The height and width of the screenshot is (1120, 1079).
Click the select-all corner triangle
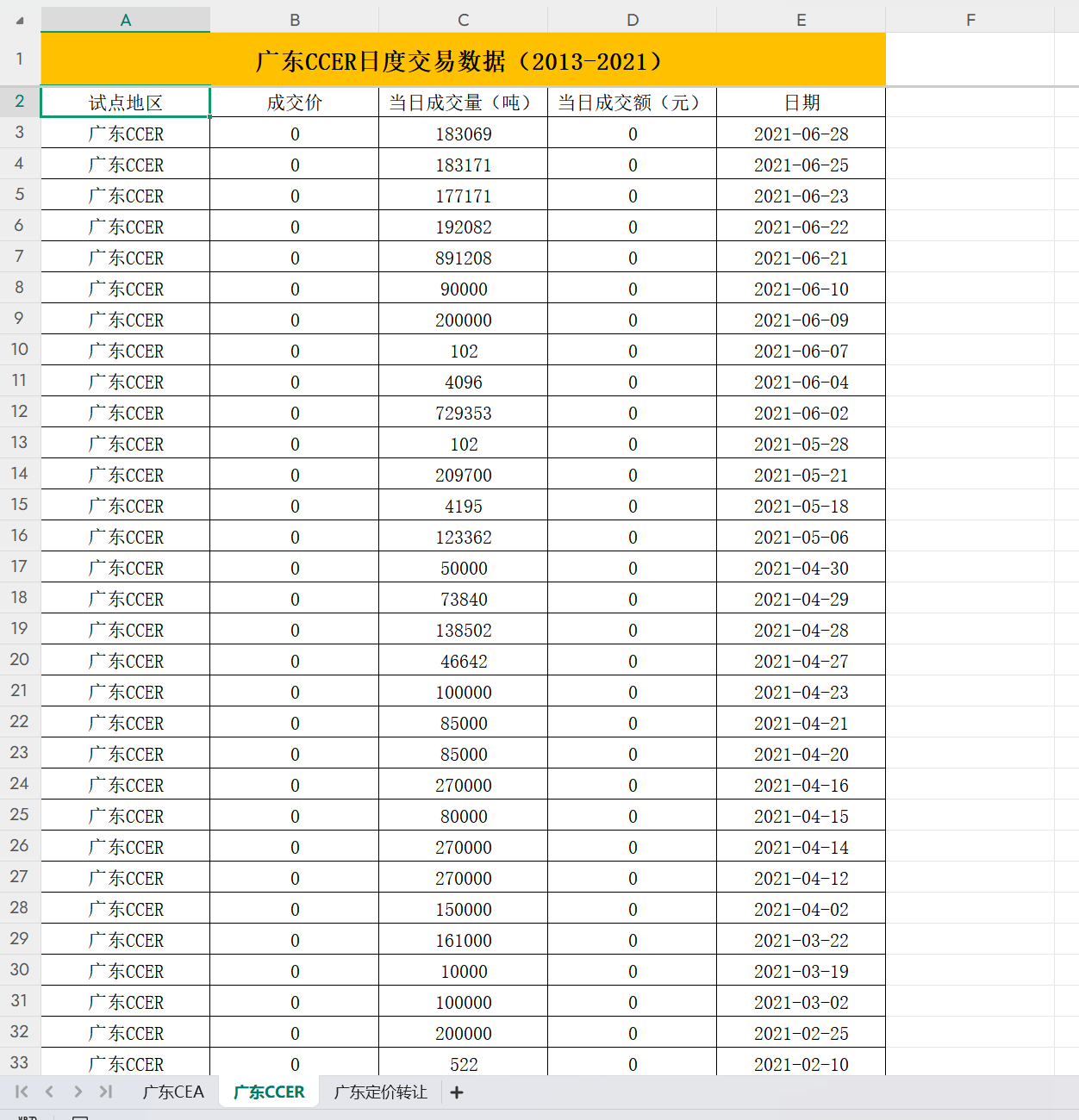(20, 20)
